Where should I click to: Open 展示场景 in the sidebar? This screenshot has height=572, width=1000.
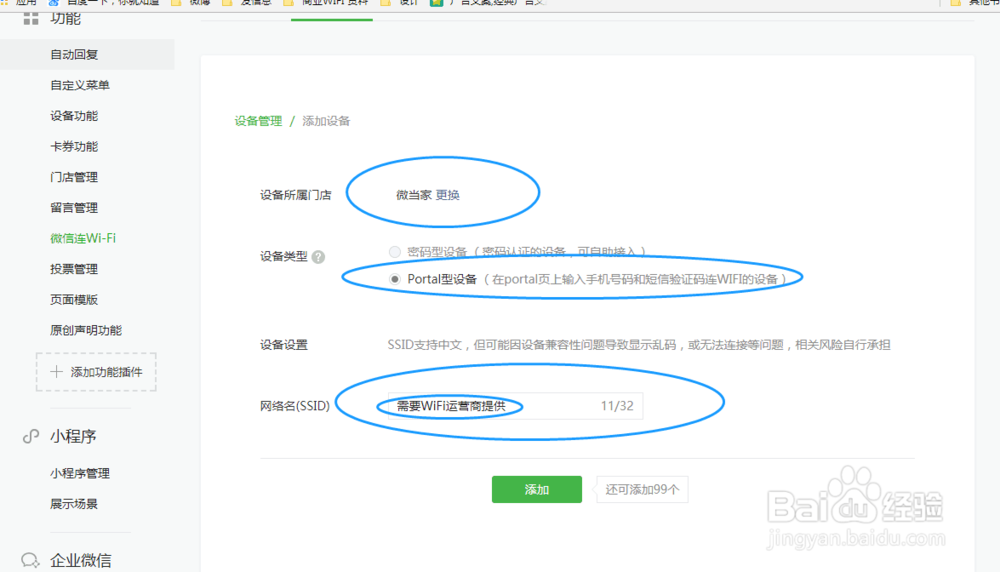coord(74,504)
